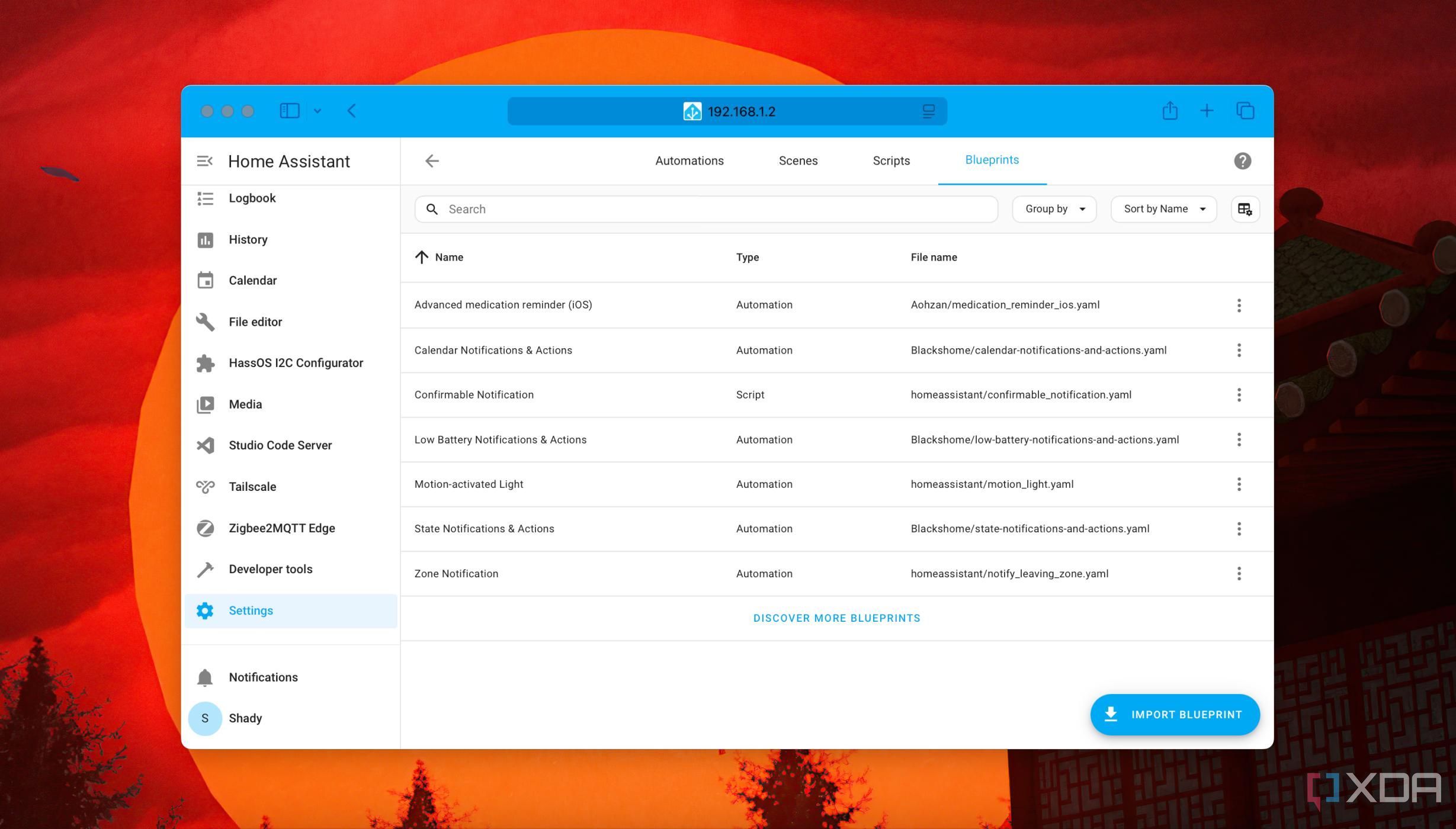Open History in the sidebar
The width and height of the screenshot is (1456, 829).
point(290,240)
